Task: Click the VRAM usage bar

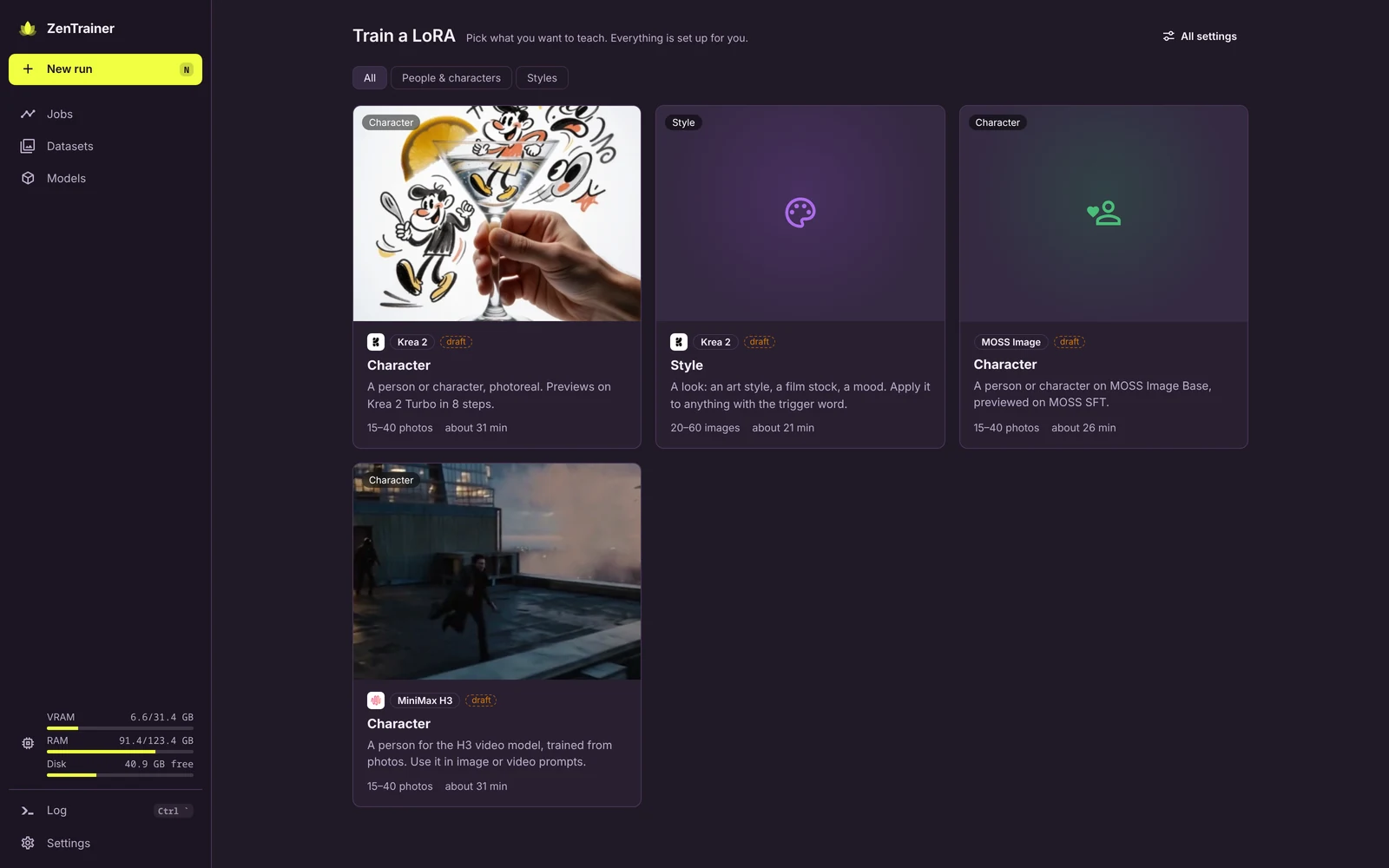Action: [x=120, y=728]
